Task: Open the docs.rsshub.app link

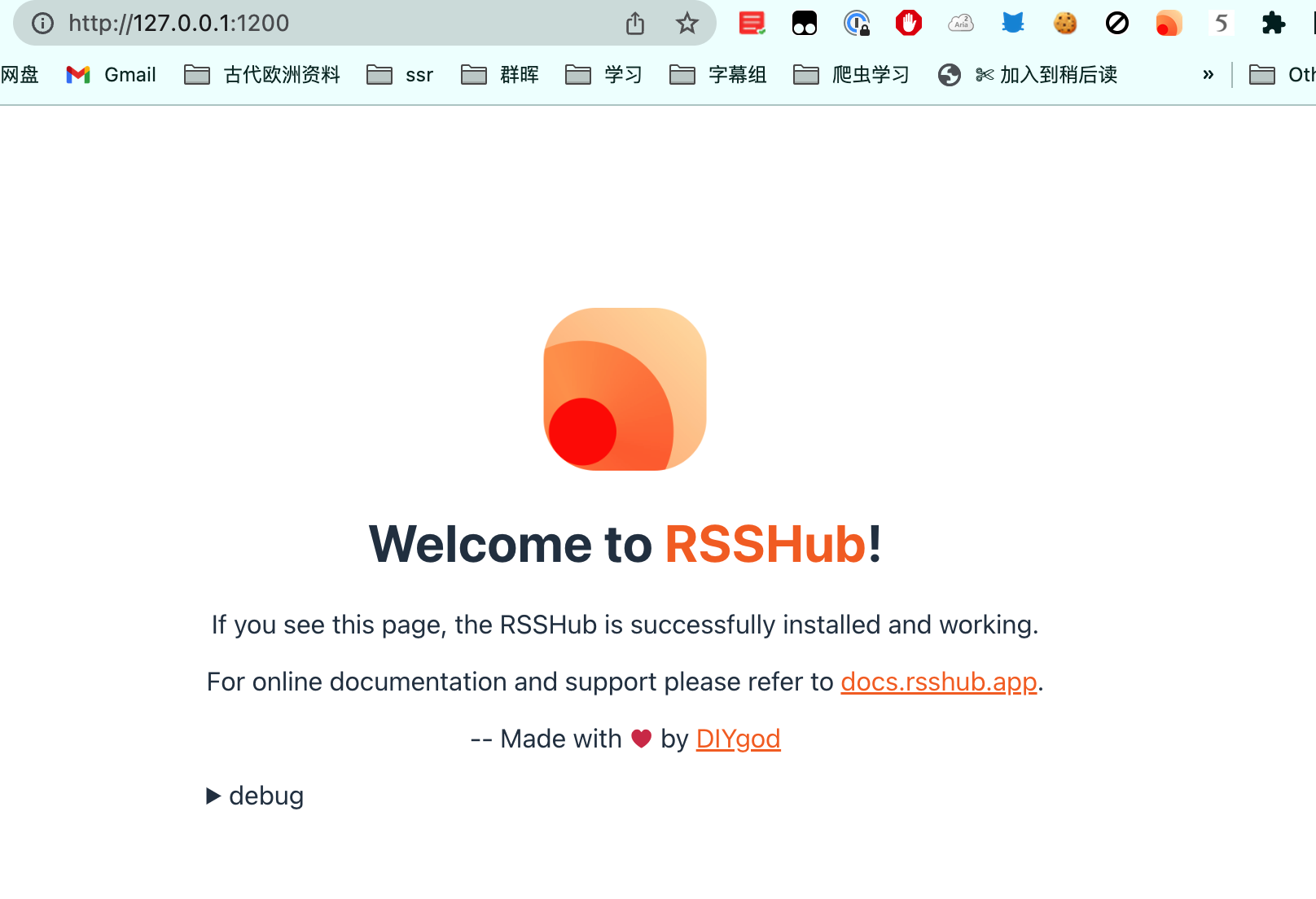Action: point(939,682)
